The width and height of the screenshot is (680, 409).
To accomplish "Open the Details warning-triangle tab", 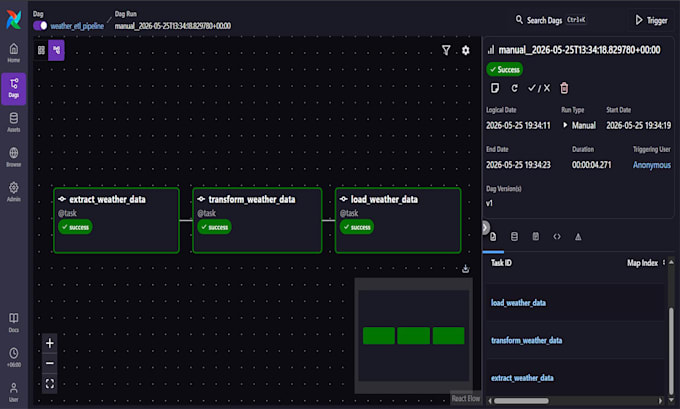I will point(578,237).
